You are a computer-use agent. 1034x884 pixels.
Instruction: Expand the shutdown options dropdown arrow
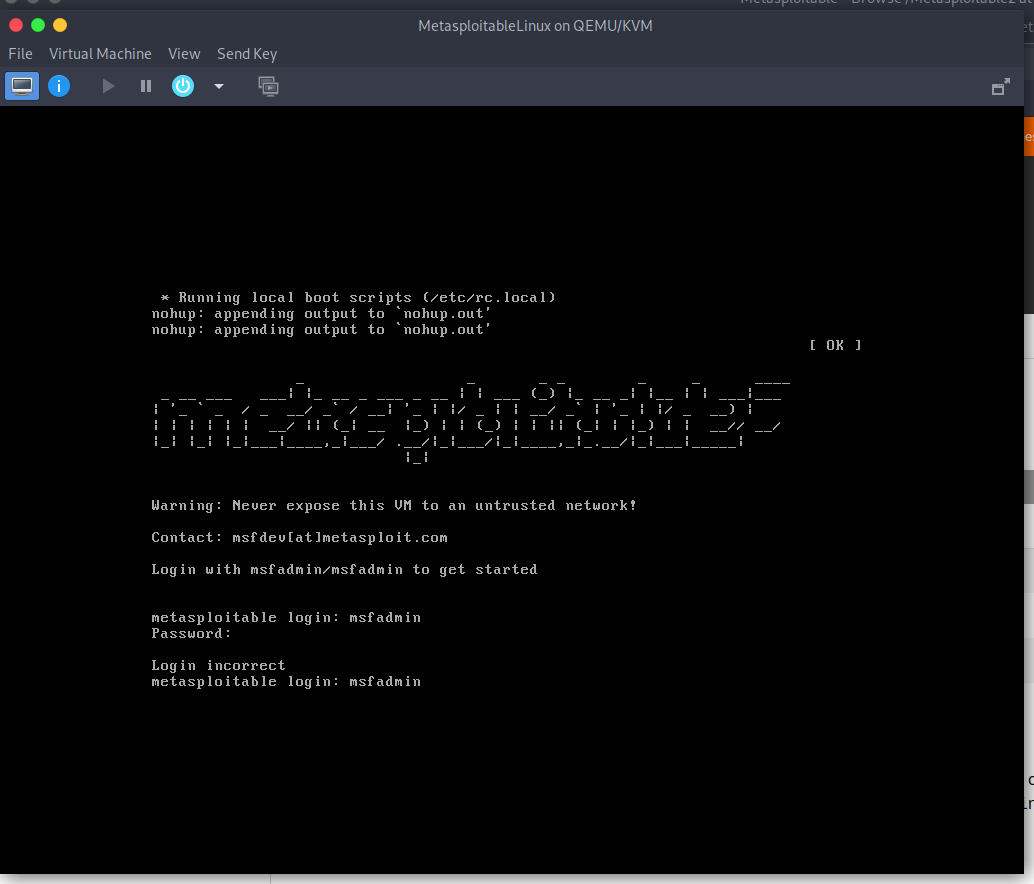click(219, 86)
